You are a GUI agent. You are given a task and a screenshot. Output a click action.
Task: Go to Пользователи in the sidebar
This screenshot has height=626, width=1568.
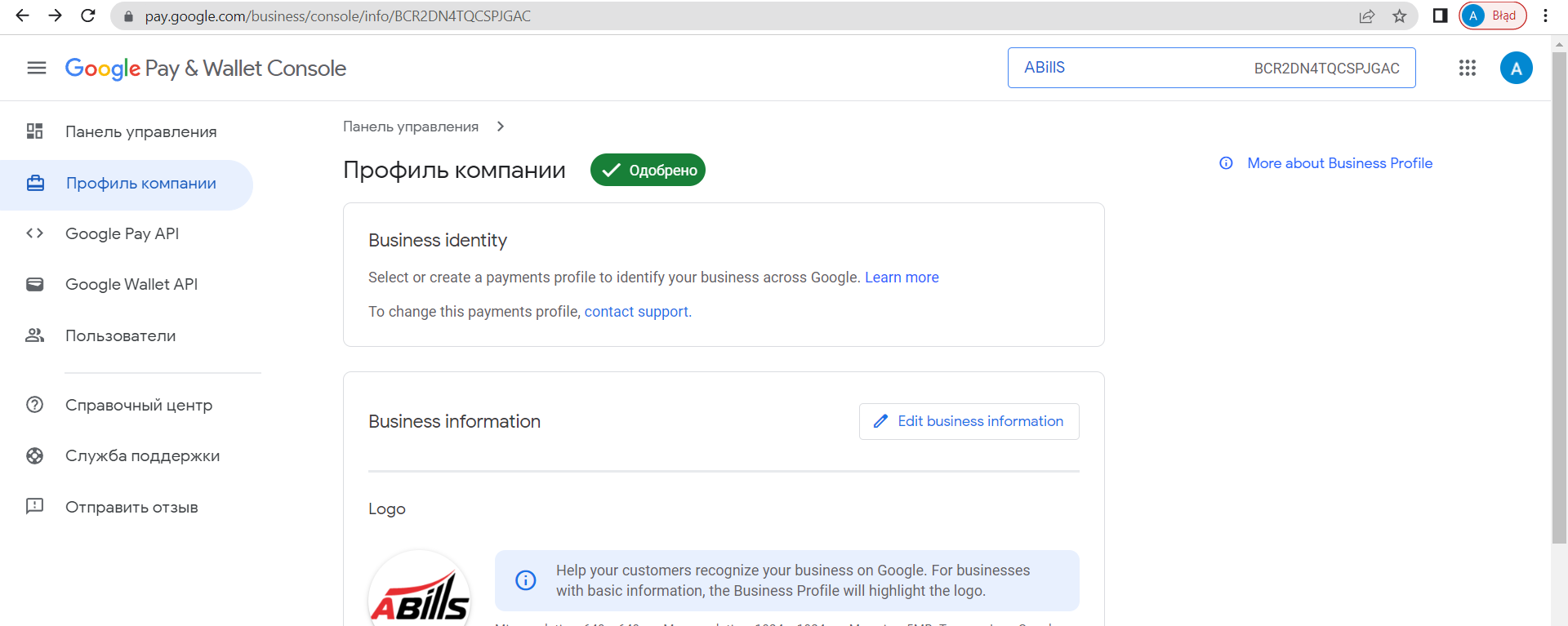pos(120,335)
